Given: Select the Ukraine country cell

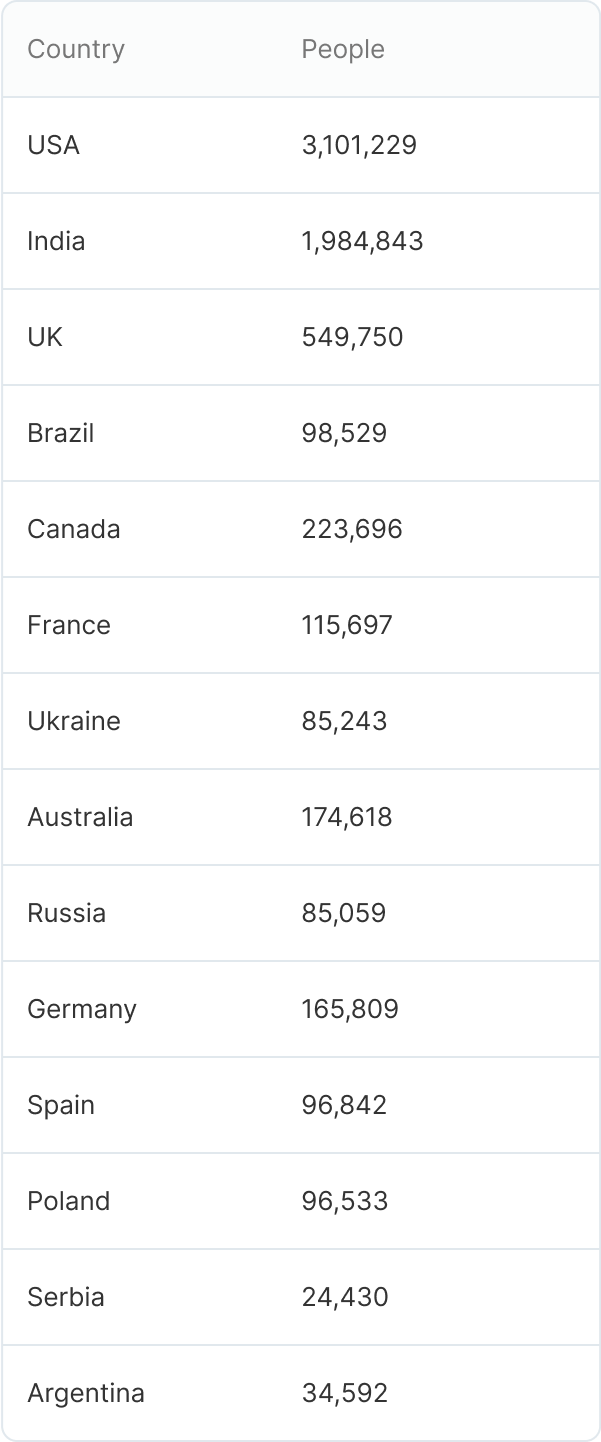Looking at the screenshot, I should (74, 721).
